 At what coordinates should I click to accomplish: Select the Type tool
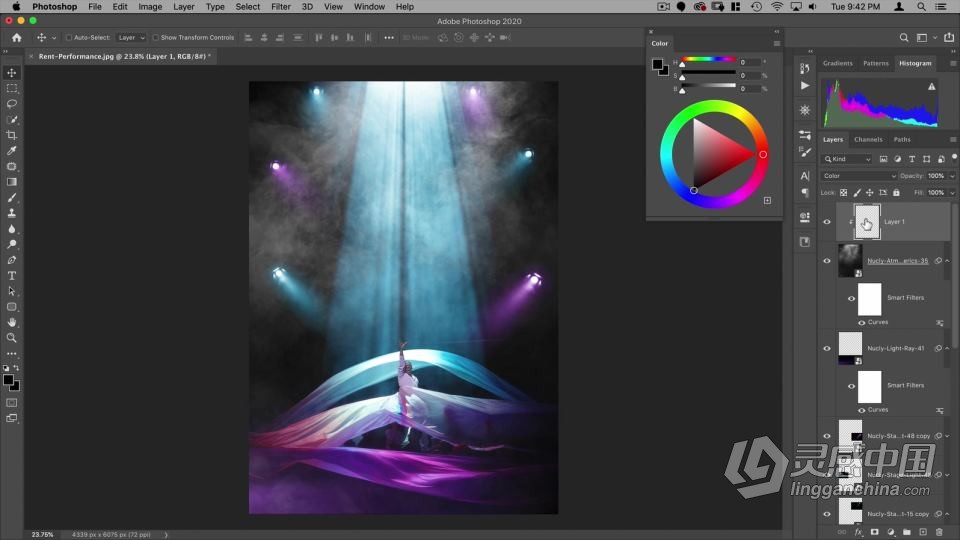click(12, 276)
